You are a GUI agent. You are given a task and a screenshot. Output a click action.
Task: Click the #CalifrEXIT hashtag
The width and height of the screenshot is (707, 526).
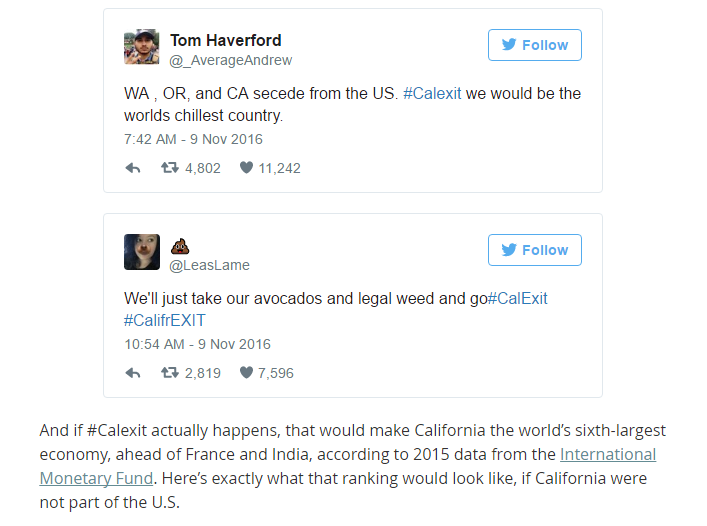click(166, 320)
